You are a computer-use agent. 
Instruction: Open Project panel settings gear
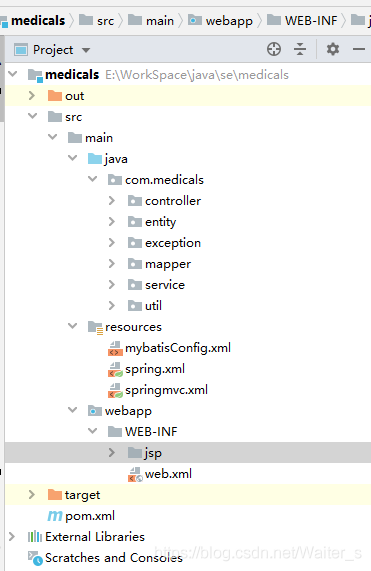333,49
